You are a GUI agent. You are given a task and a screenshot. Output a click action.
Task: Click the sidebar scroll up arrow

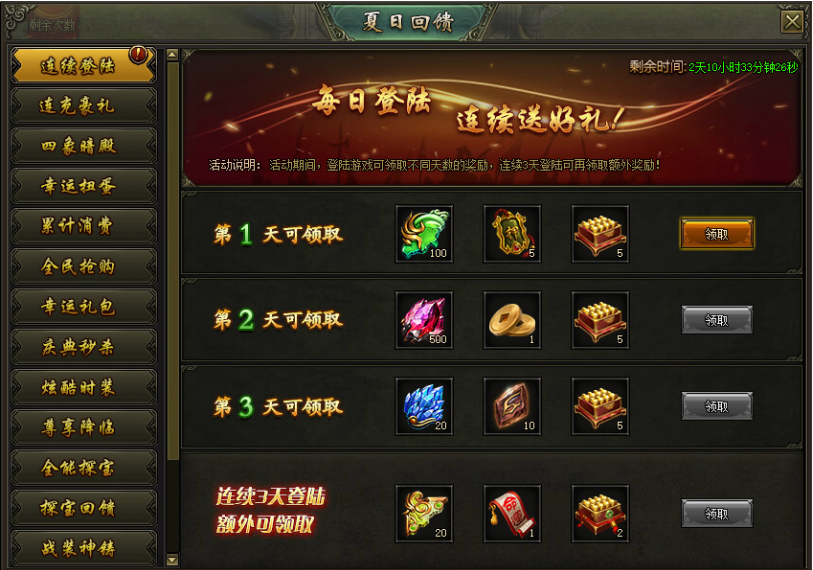click(172, 54)
